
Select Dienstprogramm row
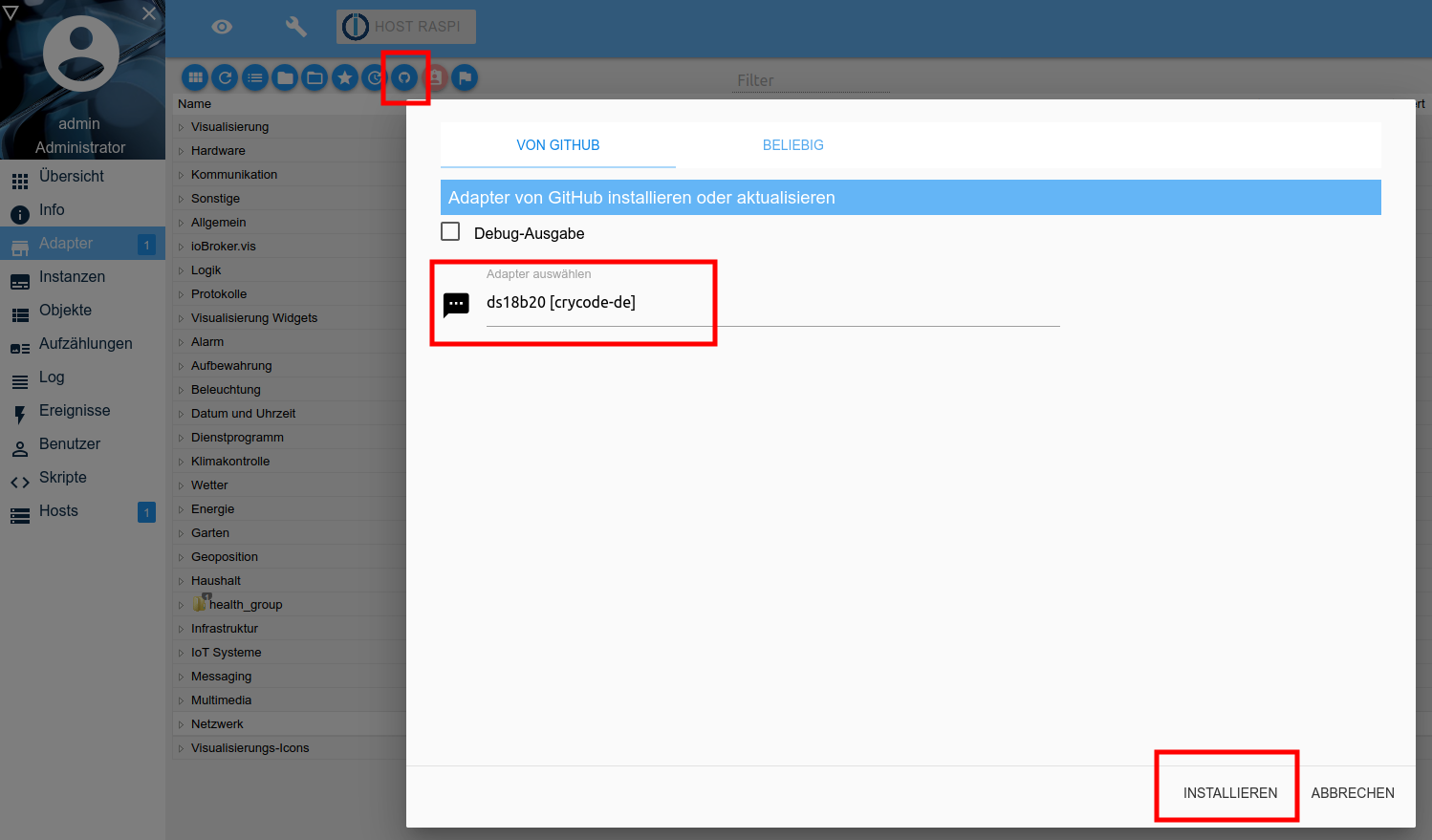point(291,438)
